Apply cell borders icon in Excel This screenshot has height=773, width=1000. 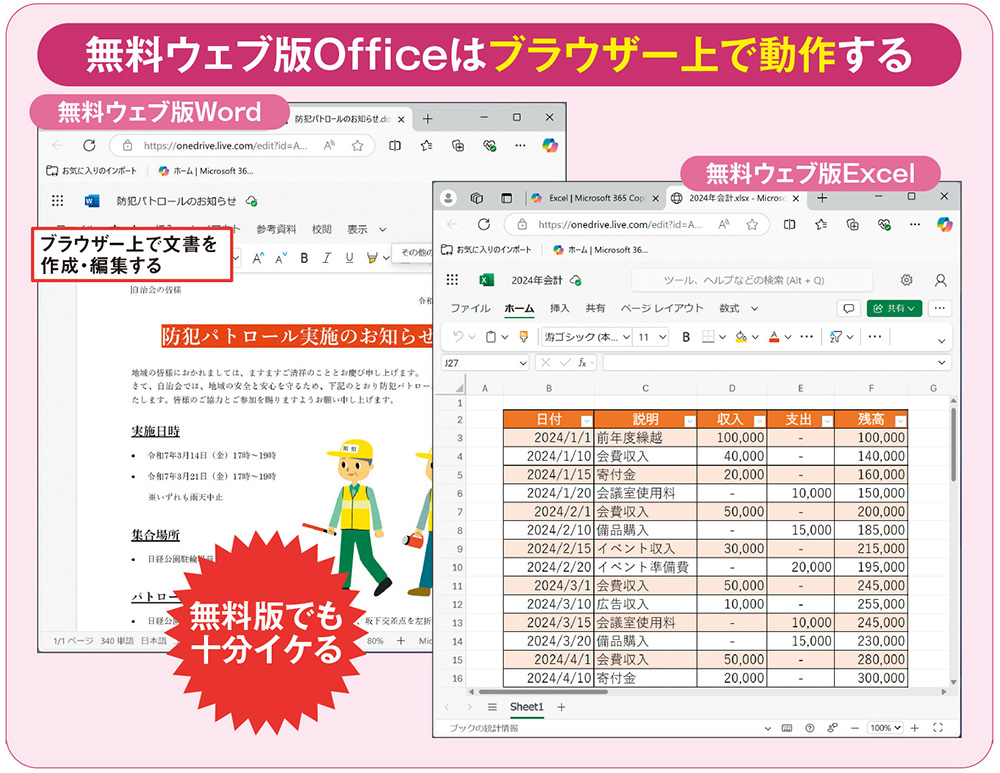pyautogui.click(x=708, y=337)
